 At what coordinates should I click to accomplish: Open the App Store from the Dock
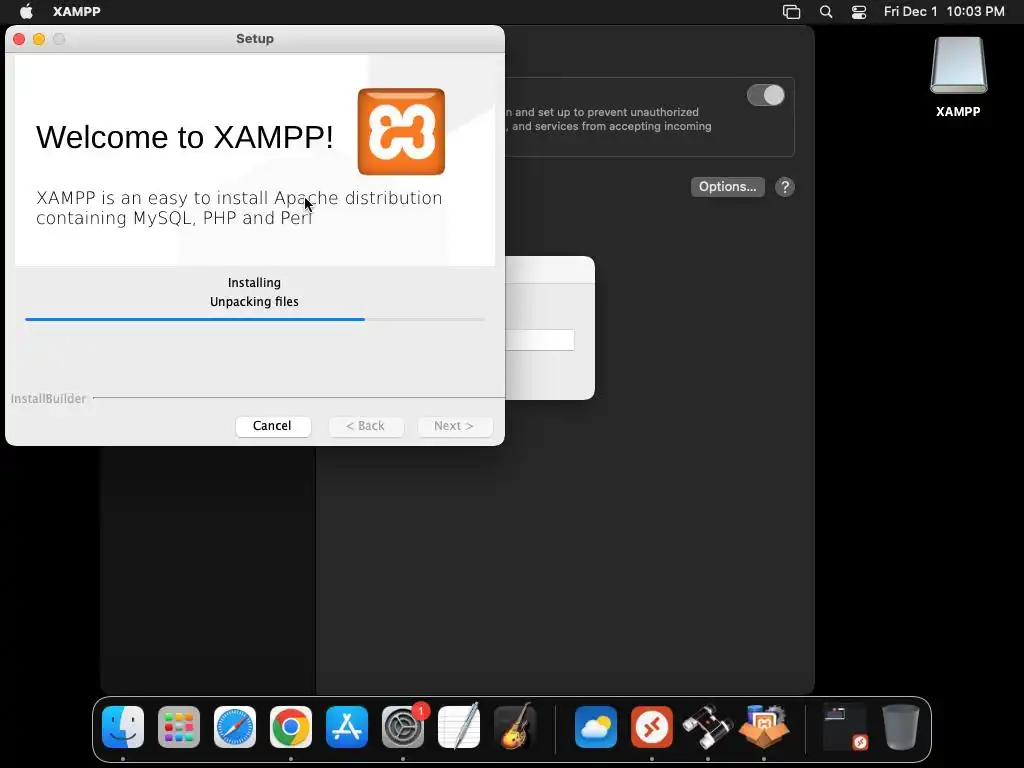[x=347, y=727]
